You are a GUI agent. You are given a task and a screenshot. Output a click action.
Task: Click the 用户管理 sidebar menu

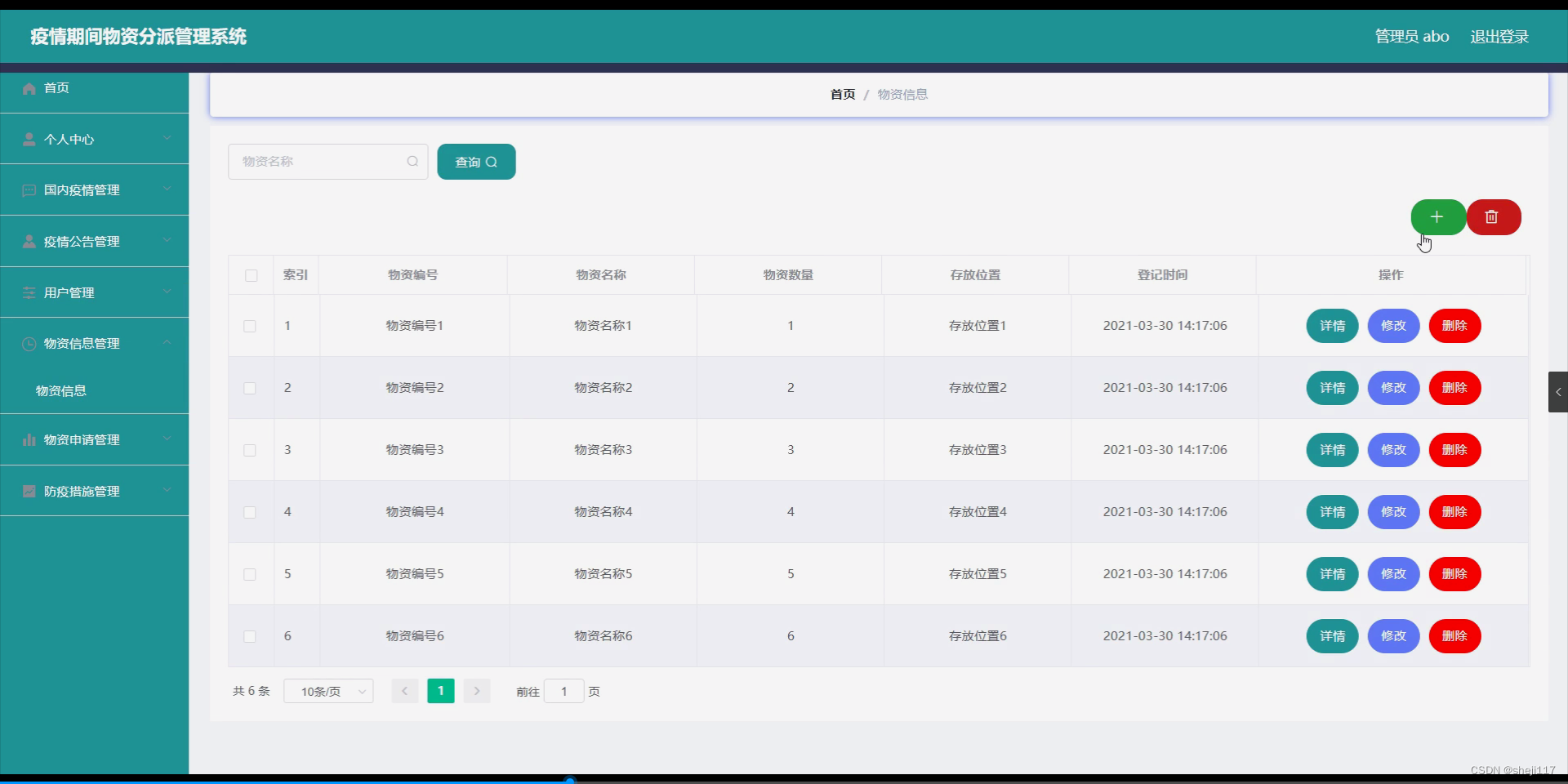[95, 292]
